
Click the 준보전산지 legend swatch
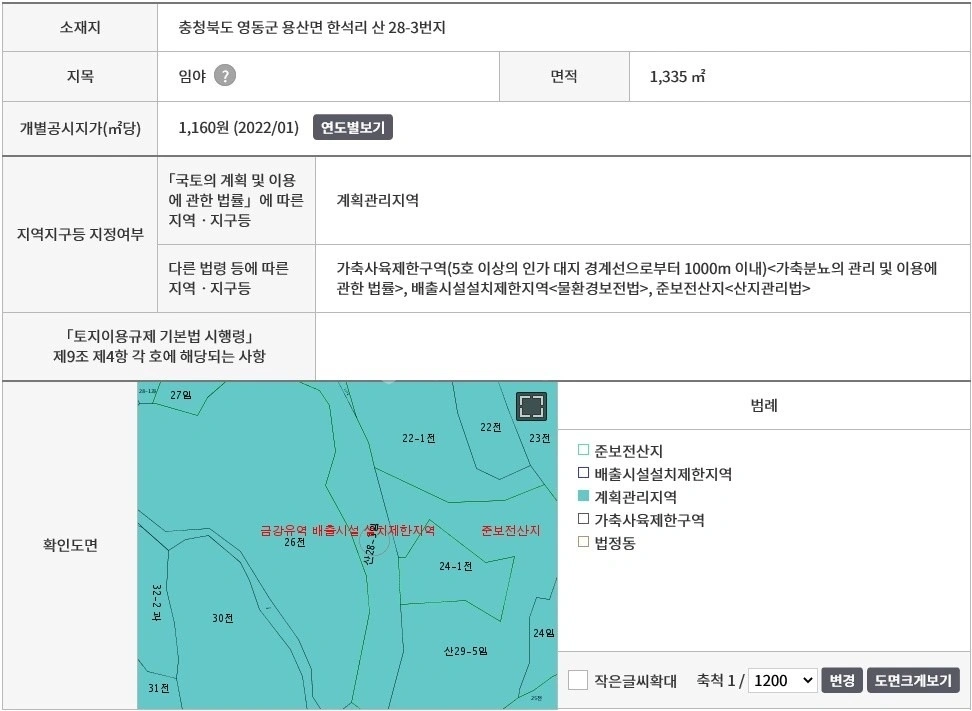point(583,450)
